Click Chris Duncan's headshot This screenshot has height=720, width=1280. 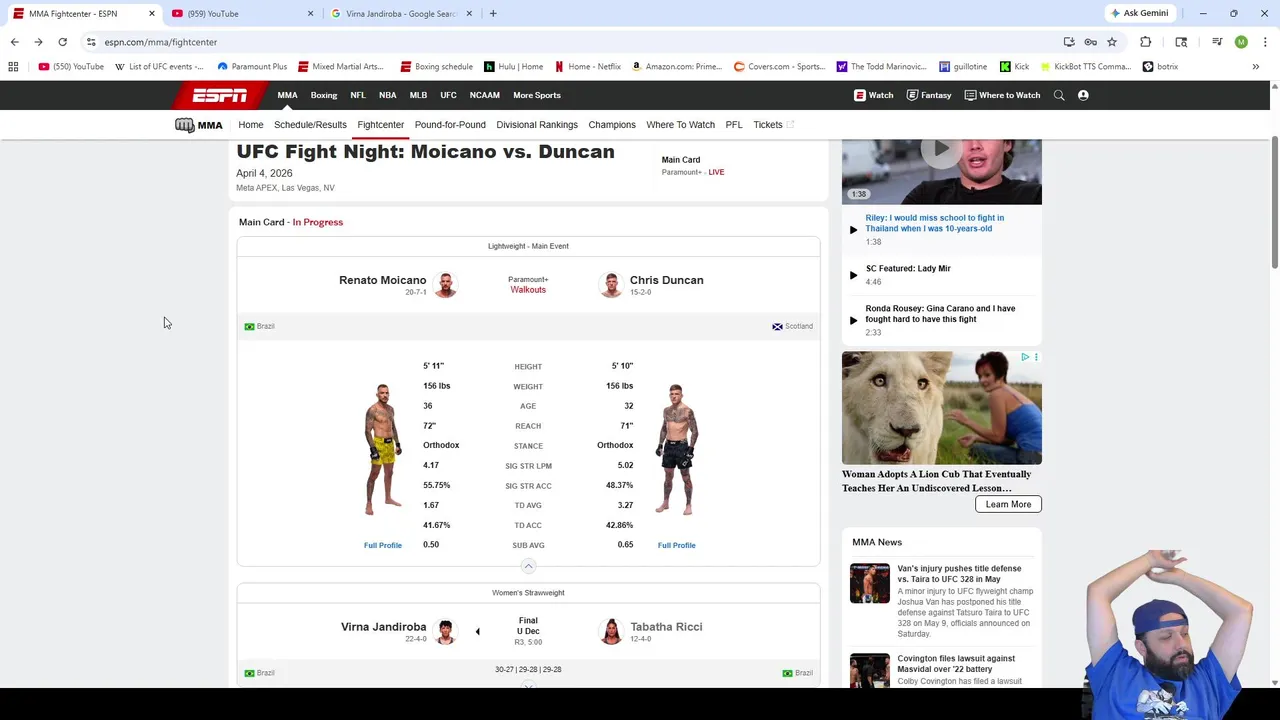coord(611,285)
